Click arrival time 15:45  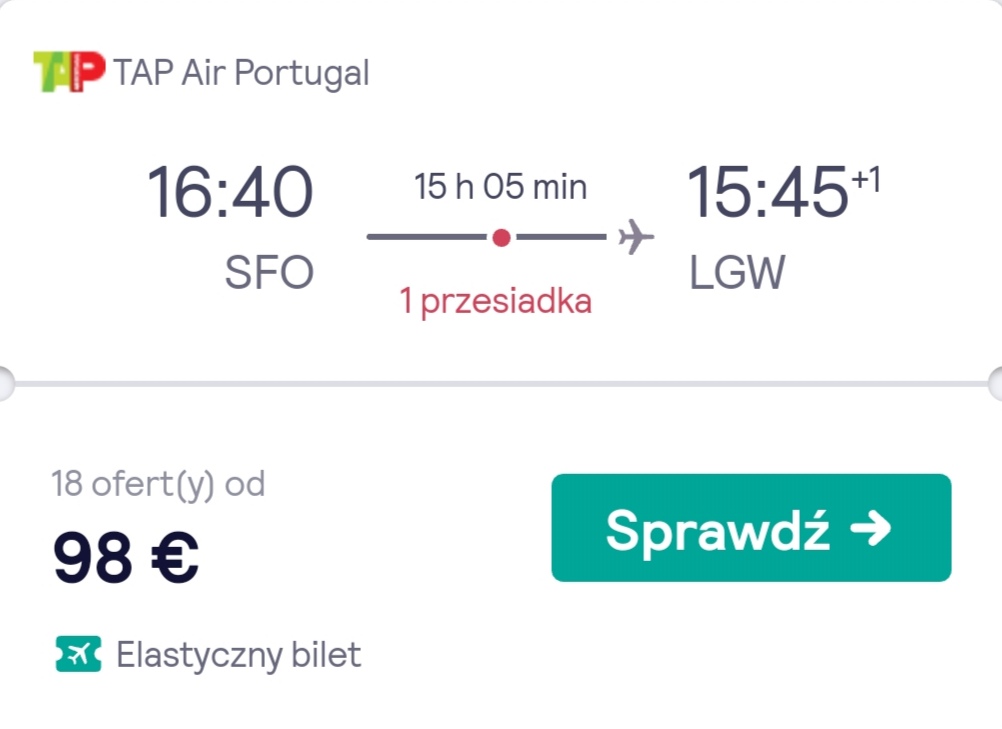(767, 192)
